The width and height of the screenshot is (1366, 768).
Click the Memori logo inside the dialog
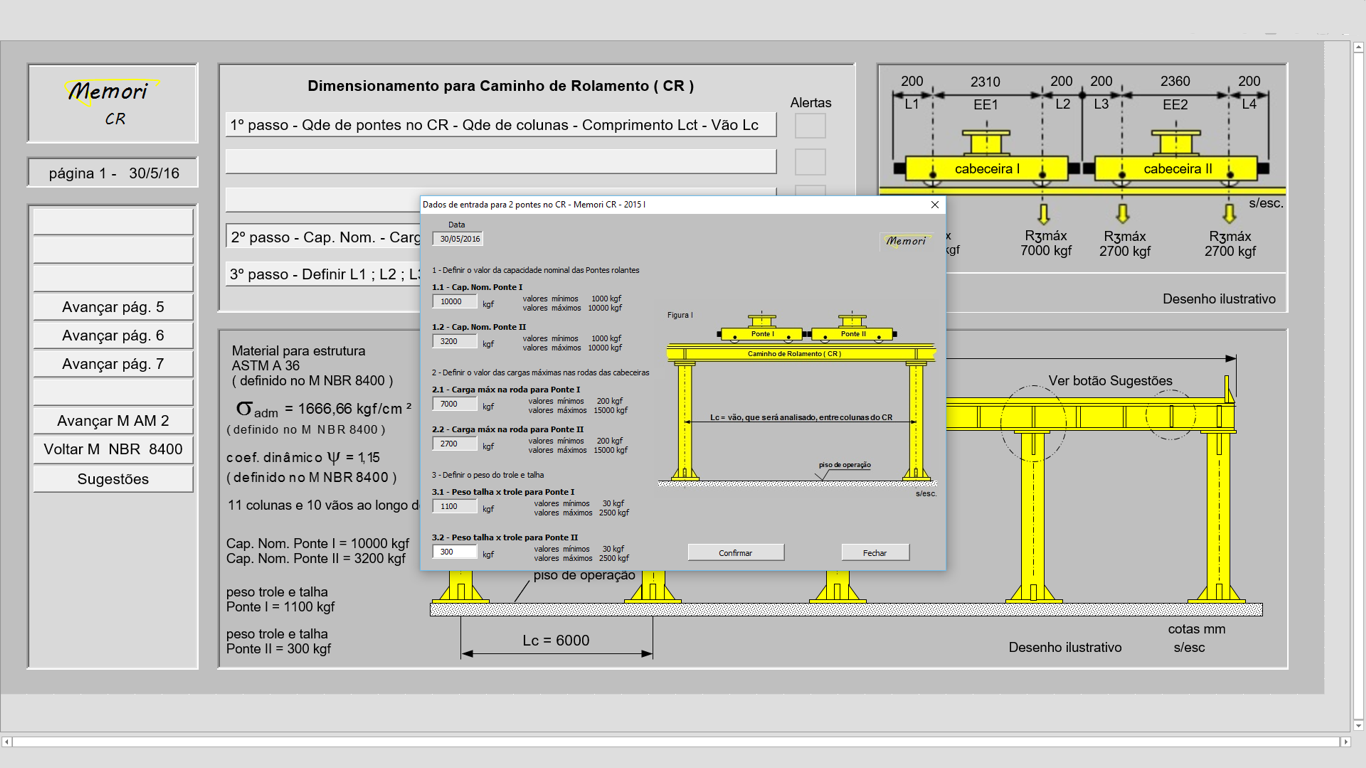[906, 240]
